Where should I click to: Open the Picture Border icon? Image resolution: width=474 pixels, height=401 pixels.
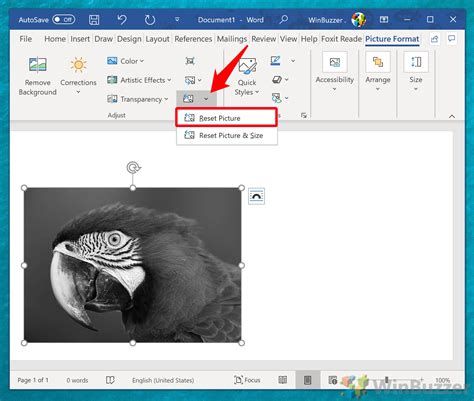pyautogui.click(x=276, y=61)
